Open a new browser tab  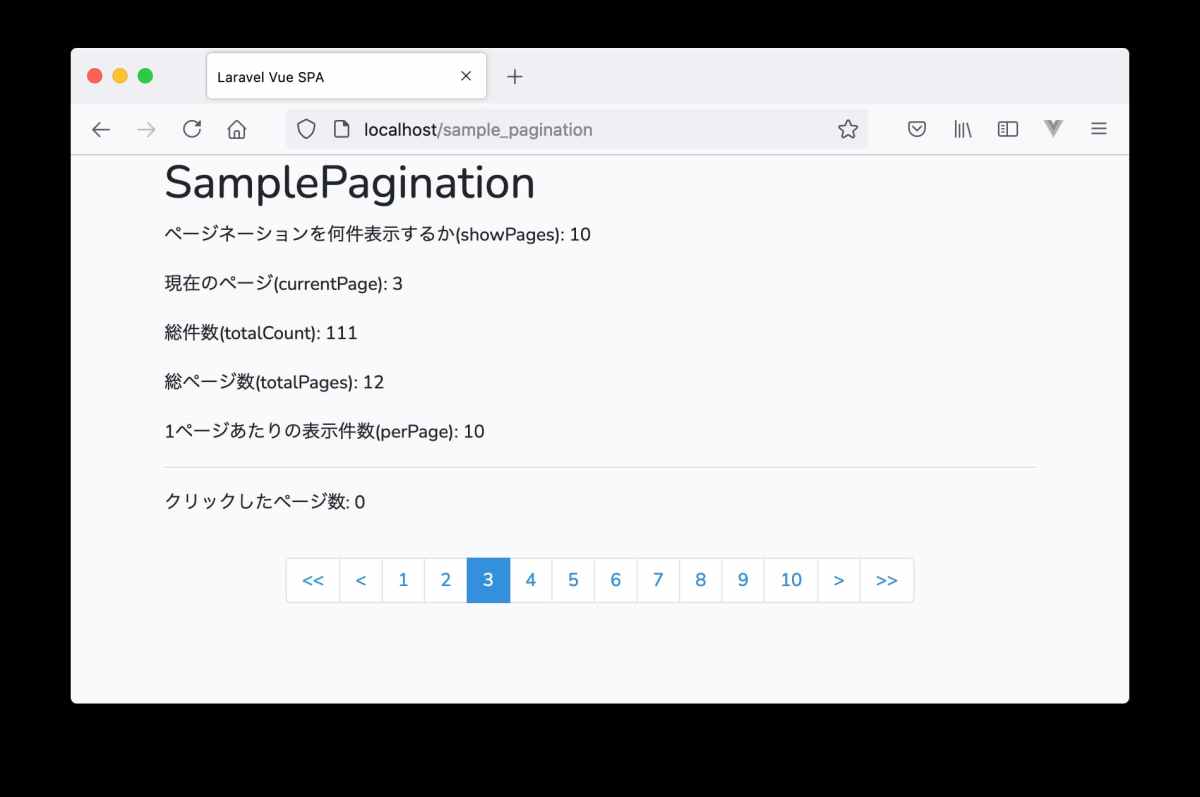pyautogui.click(x=514, y=76)
